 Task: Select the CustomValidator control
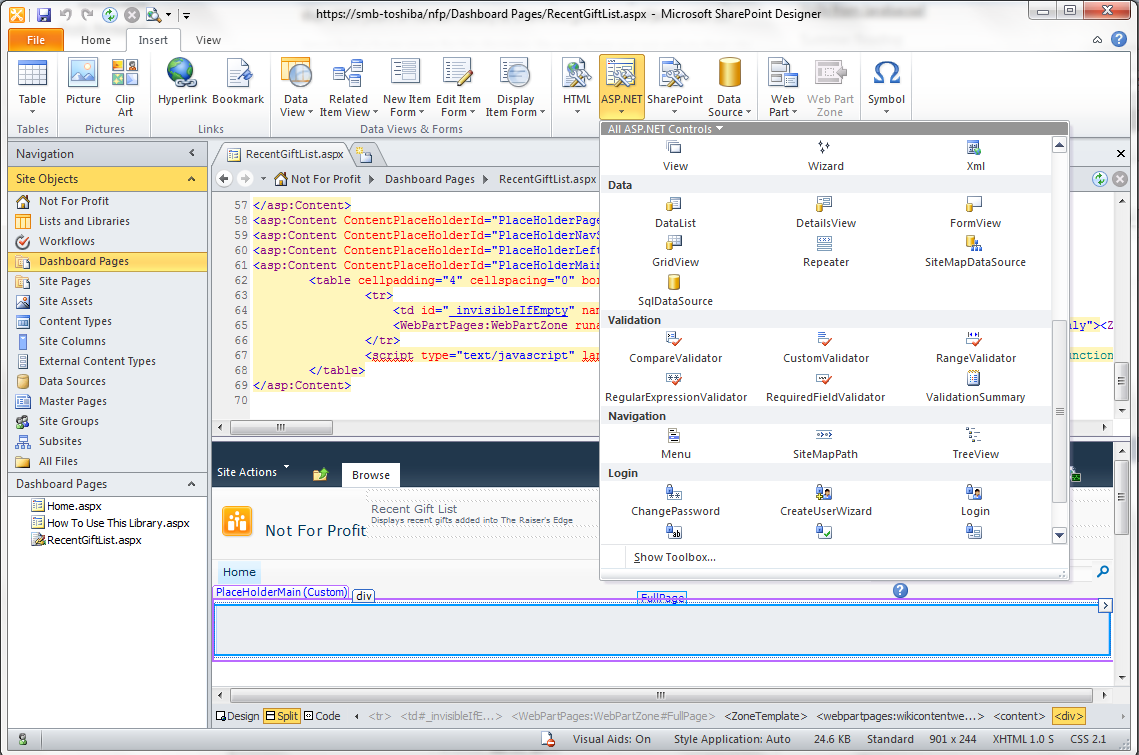click(825, 348)
